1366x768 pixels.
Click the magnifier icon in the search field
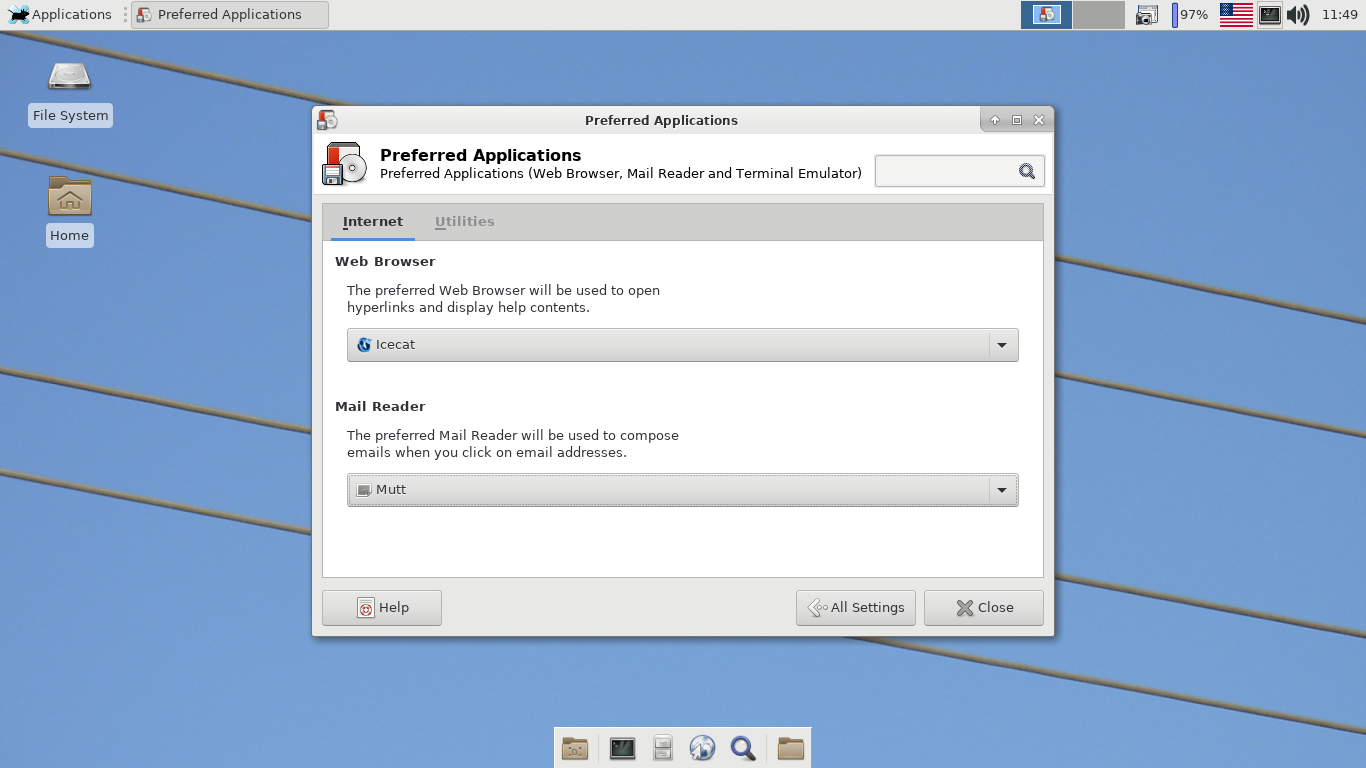click(x=1027, y=171)
